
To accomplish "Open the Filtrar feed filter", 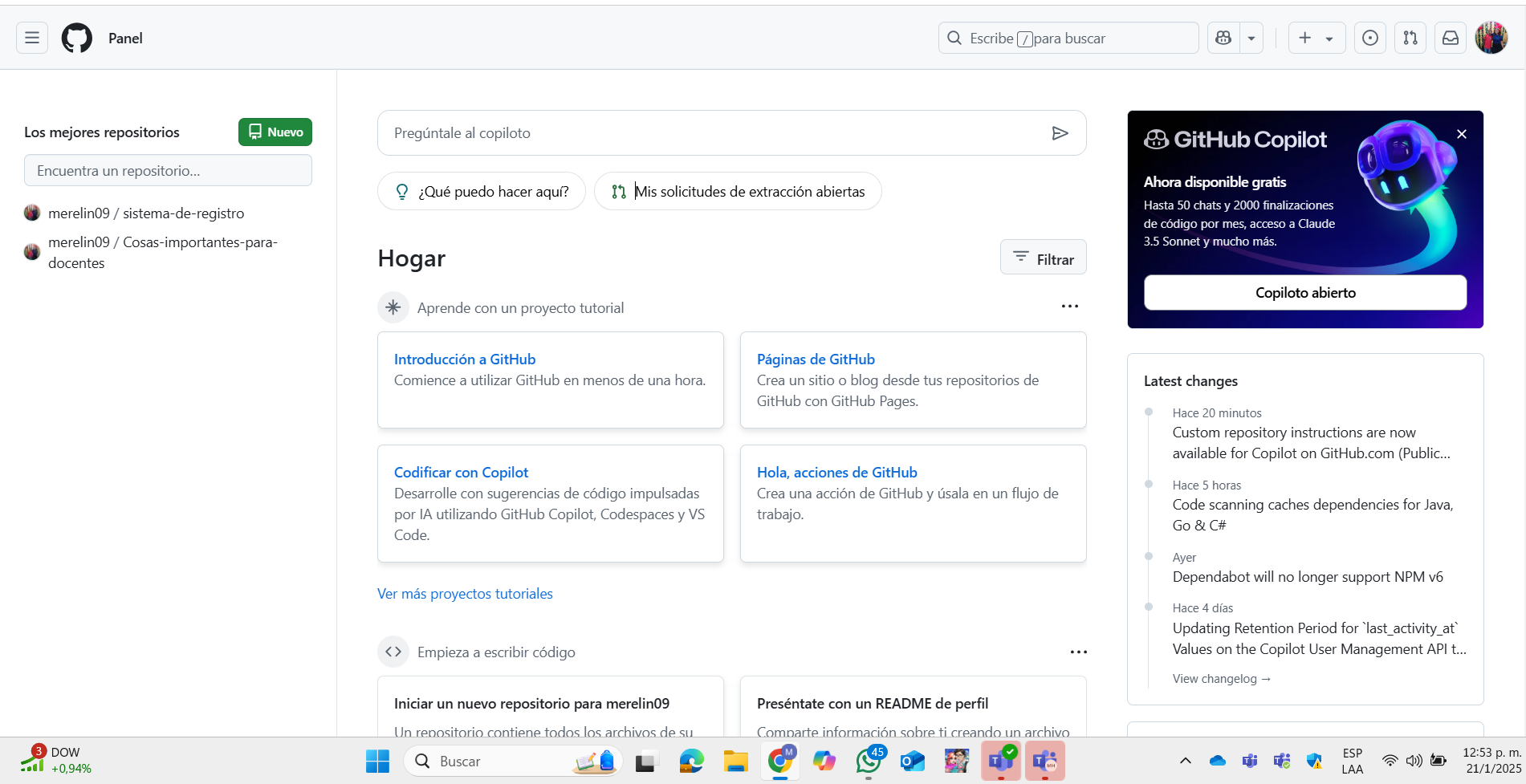I will tap(1043, 257).
